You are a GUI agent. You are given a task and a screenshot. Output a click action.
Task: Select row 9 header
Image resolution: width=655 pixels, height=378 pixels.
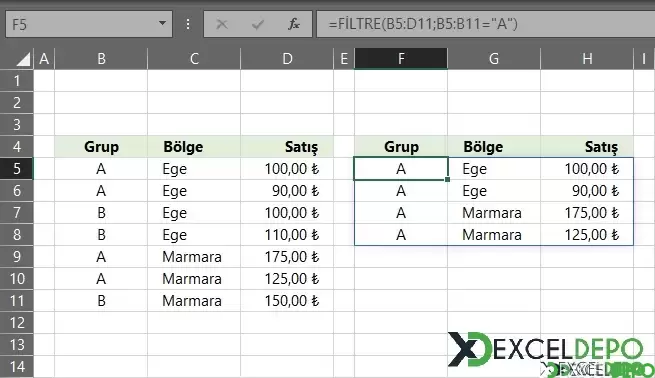click(x=17, y=256)
